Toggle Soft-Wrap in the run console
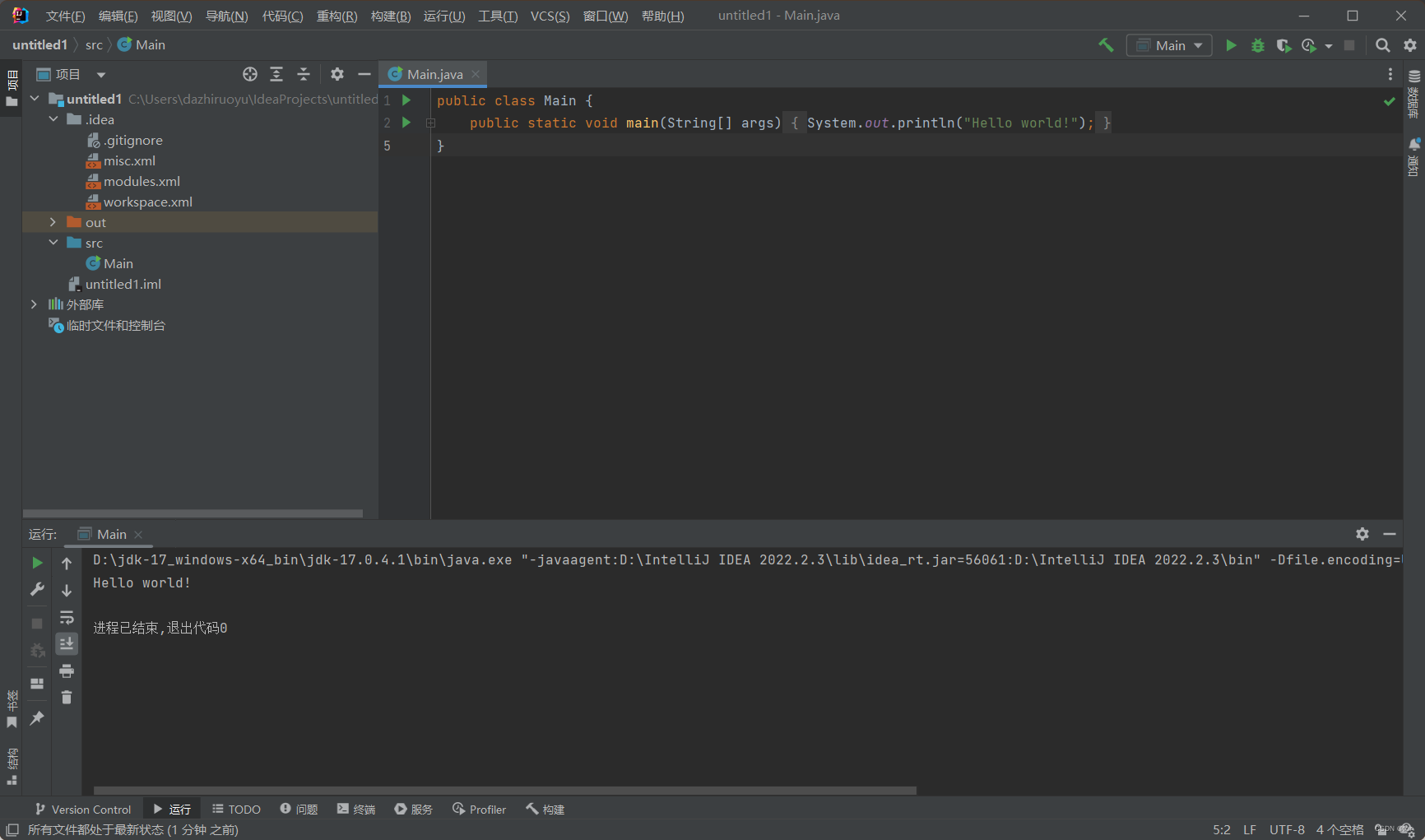1425x840 pixels. click(67, 617)
